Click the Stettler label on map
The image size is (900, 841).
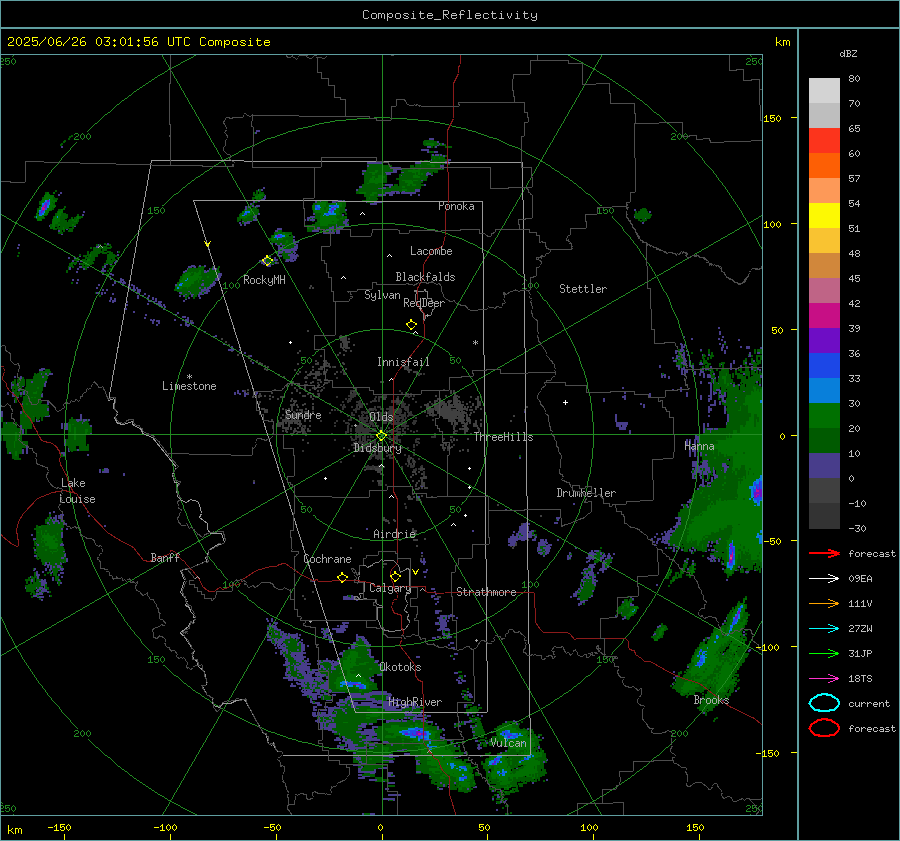(x=583, y=289)
